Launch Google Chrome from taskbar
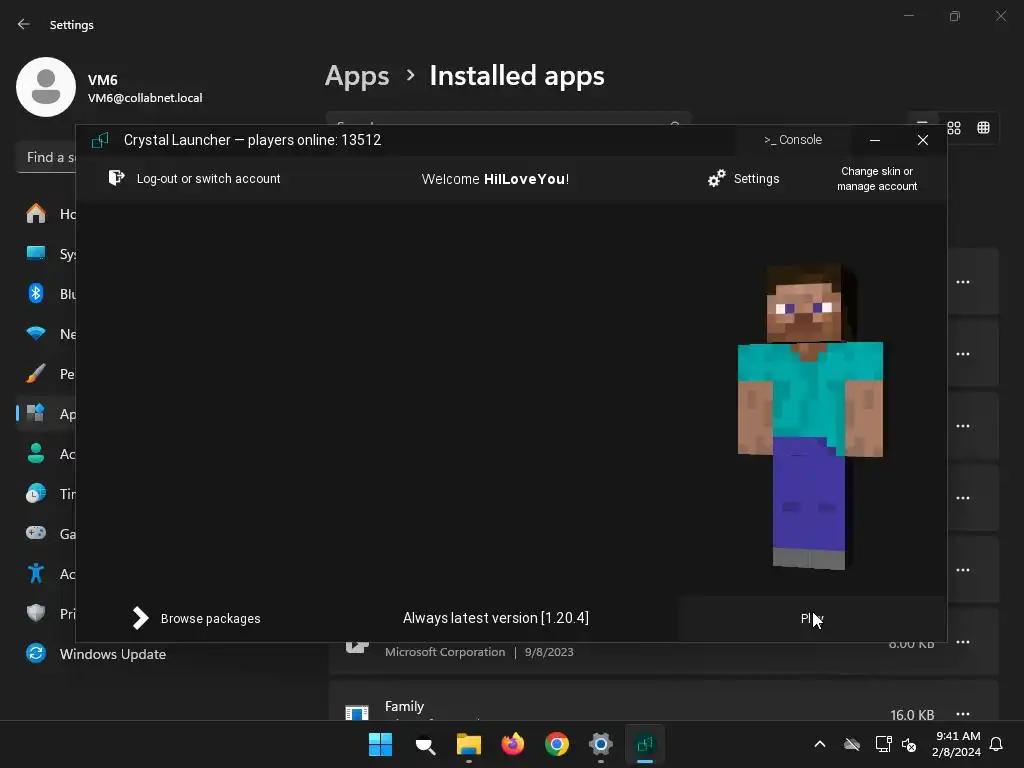This screenshot has width=1024, height=768. click(557, 744)
